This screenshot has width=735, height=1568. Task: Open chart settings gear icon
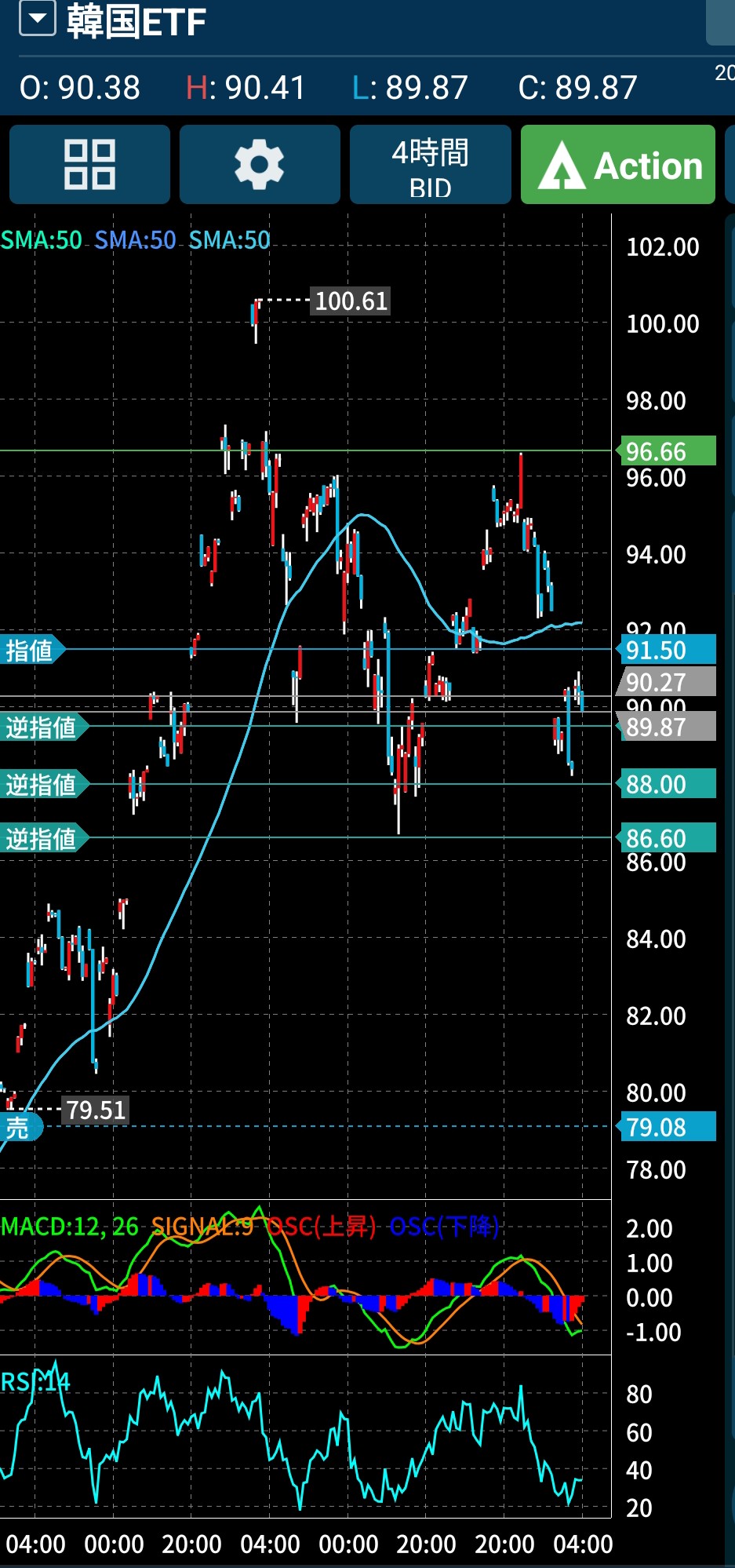pyautogui.click(x=260, y=165)
